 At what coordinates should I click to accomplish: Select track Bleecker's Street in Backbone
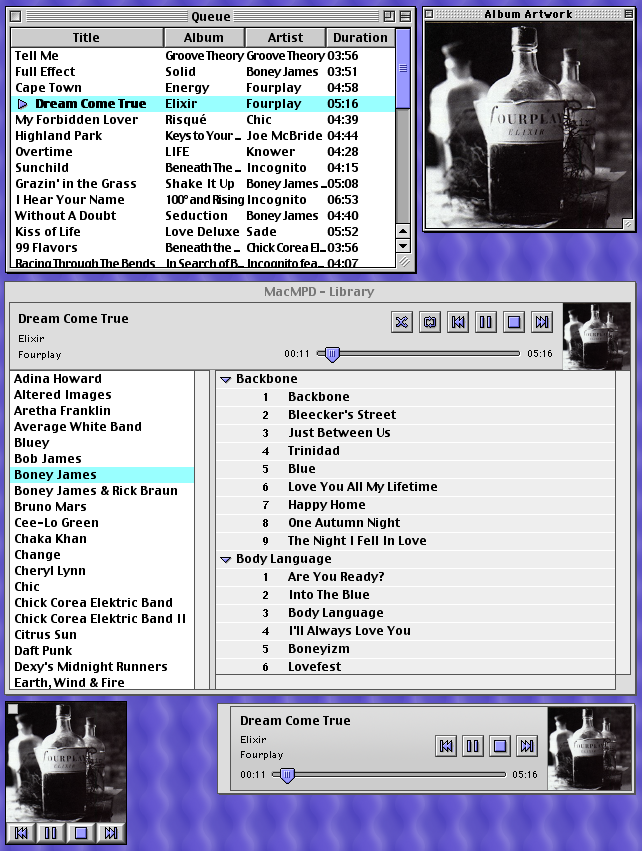tap(415, 415)
